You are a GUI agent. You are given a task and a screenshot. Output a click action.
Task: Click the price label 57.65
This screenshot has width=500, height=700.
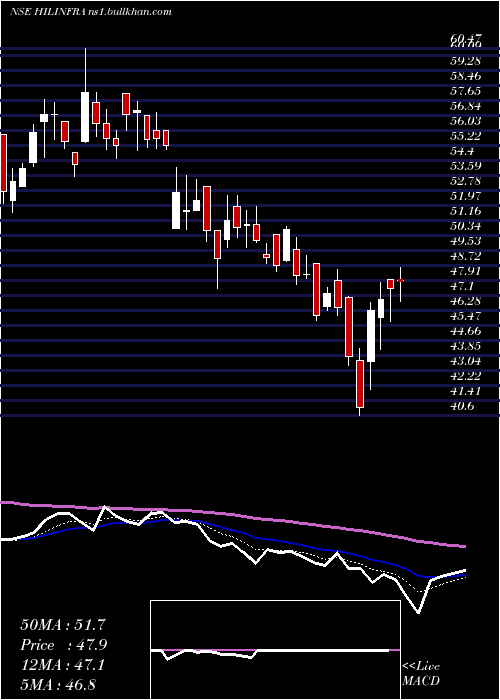[x=465, y=91]
